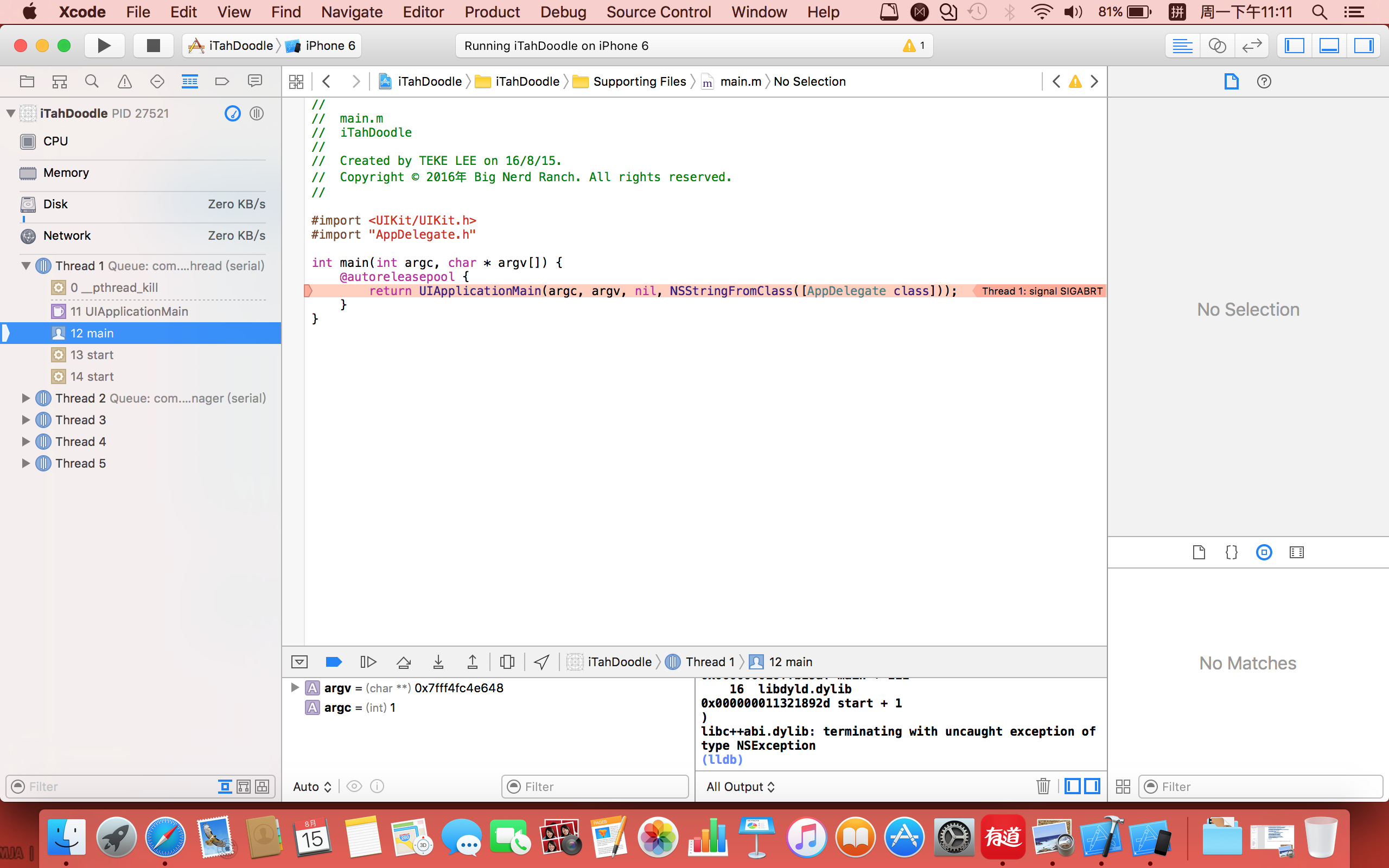Click the library Filter field

(x=1260, y=787)
